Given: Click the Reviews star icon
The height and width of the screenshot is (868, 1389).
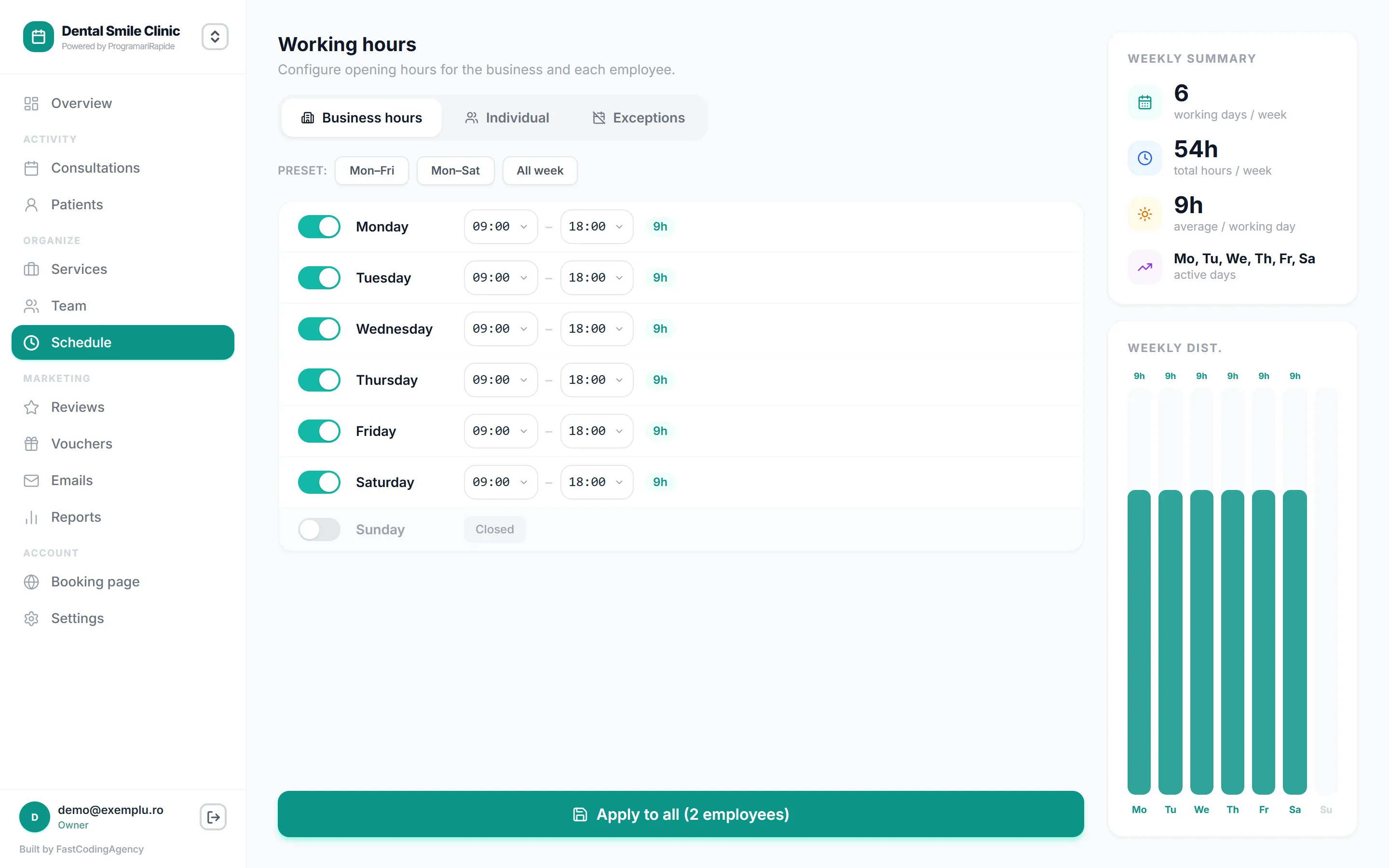Looking at the screenshot, I should click(x=31, y=407).
